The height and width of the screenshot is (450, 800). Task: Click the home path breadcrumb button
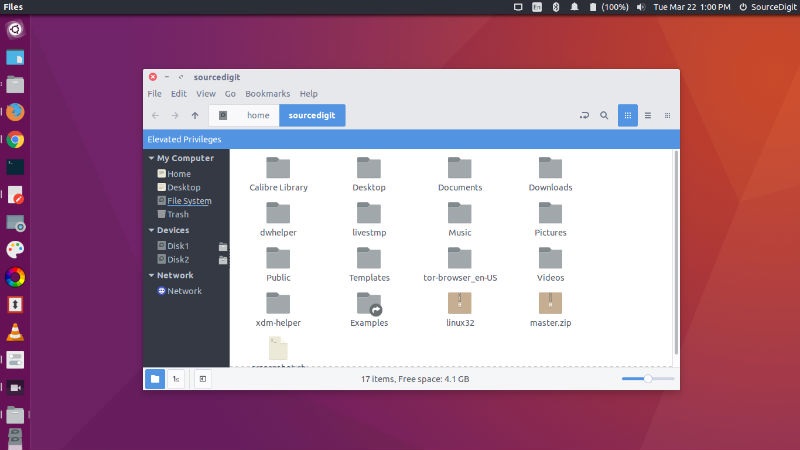point(258,116)
